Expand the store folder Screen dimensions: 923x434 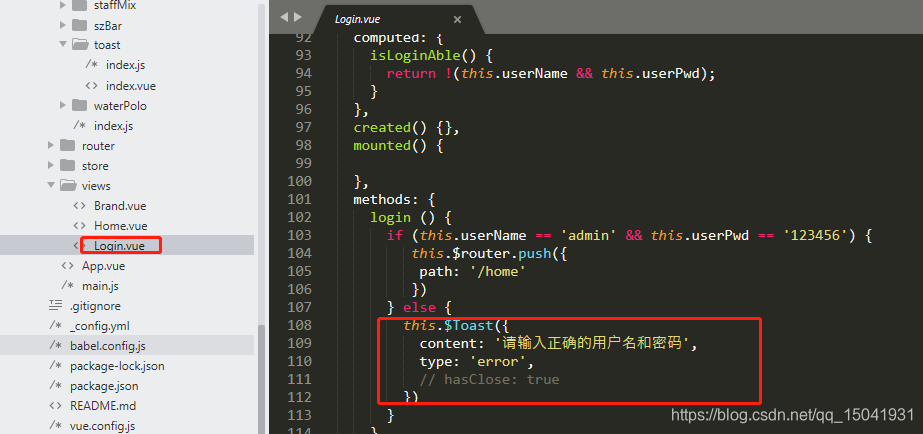click(51, 165)
